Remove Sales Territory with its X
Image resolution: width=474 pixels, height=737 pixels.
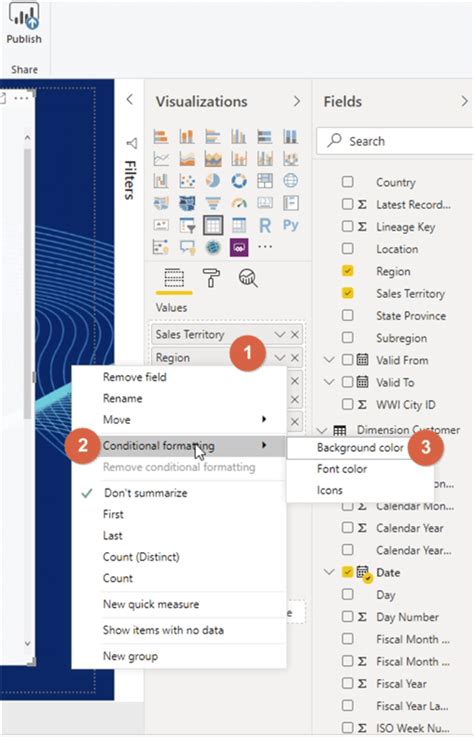(x=295, y=335)
